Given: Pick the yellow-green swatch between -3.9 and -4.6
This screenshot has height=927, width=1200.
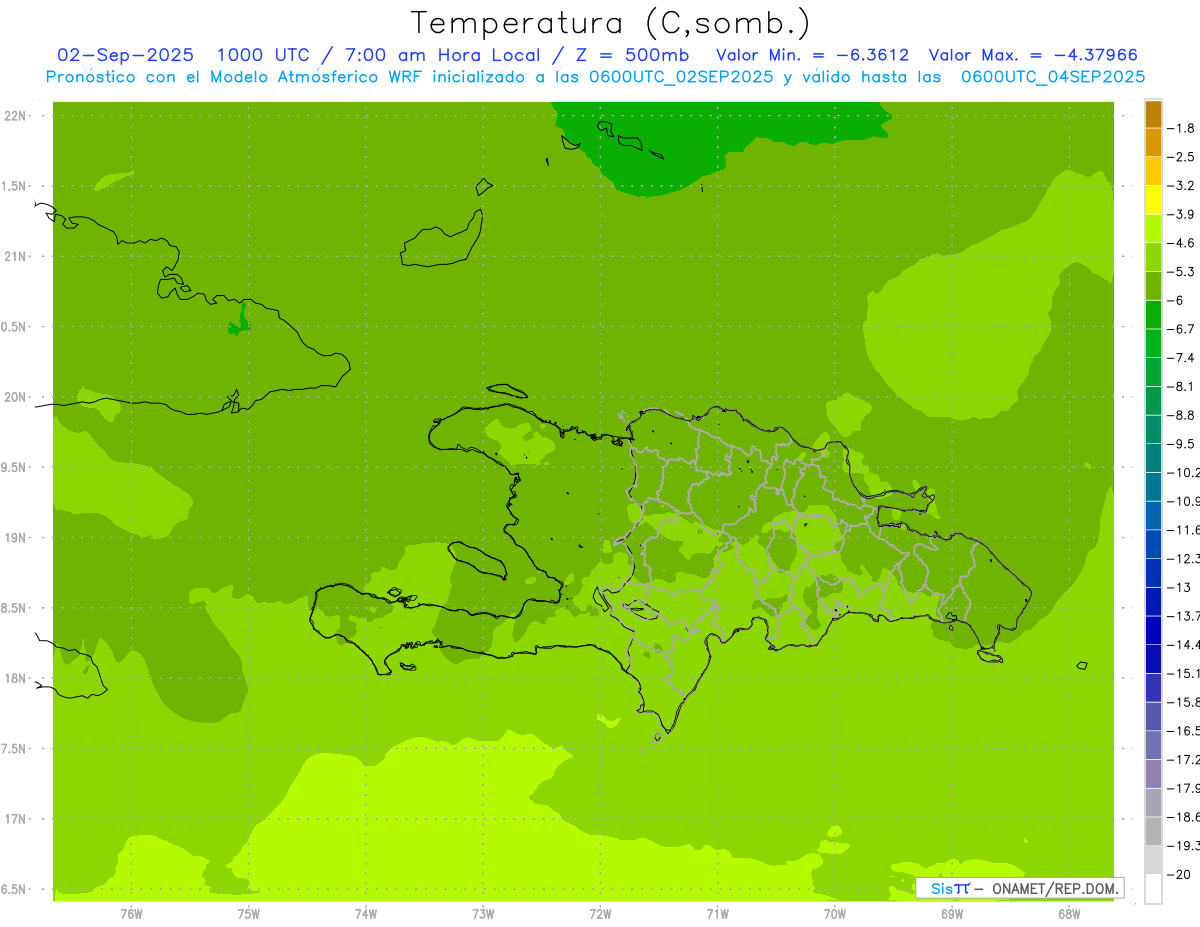Looking at the screenshot, I should pos(1153,229).
